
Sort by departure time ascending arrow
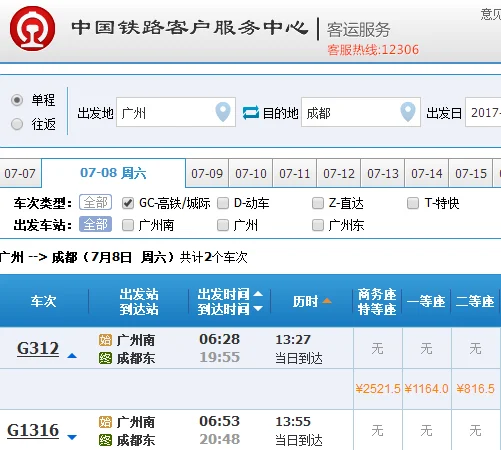click(x=258, y=294)
